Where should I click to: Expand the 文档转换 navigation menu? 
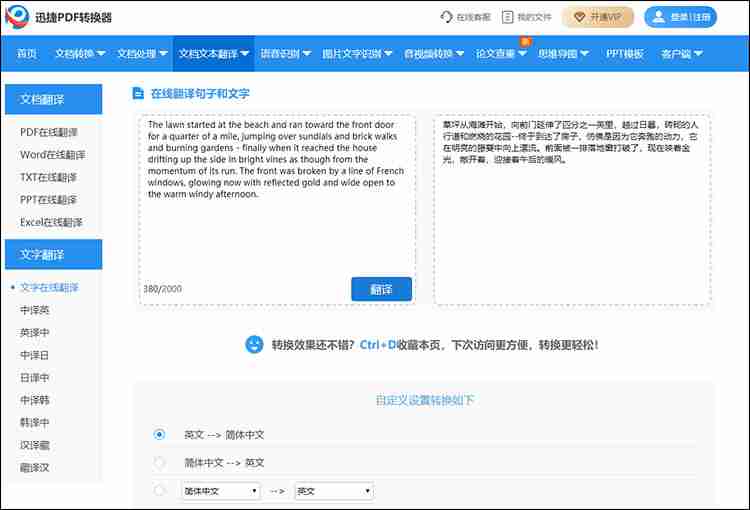coord(80,53)
